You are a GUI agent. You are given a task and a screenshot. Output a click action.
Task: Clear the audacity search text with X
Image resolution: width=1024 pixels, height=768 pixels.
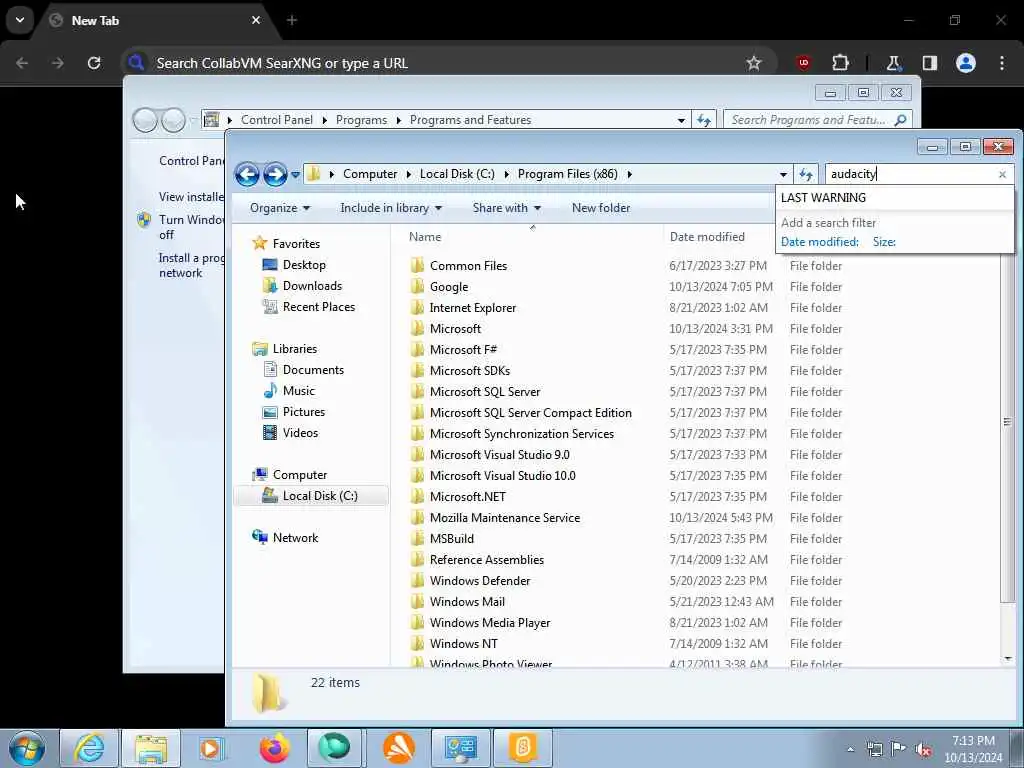click(1002, 174)
